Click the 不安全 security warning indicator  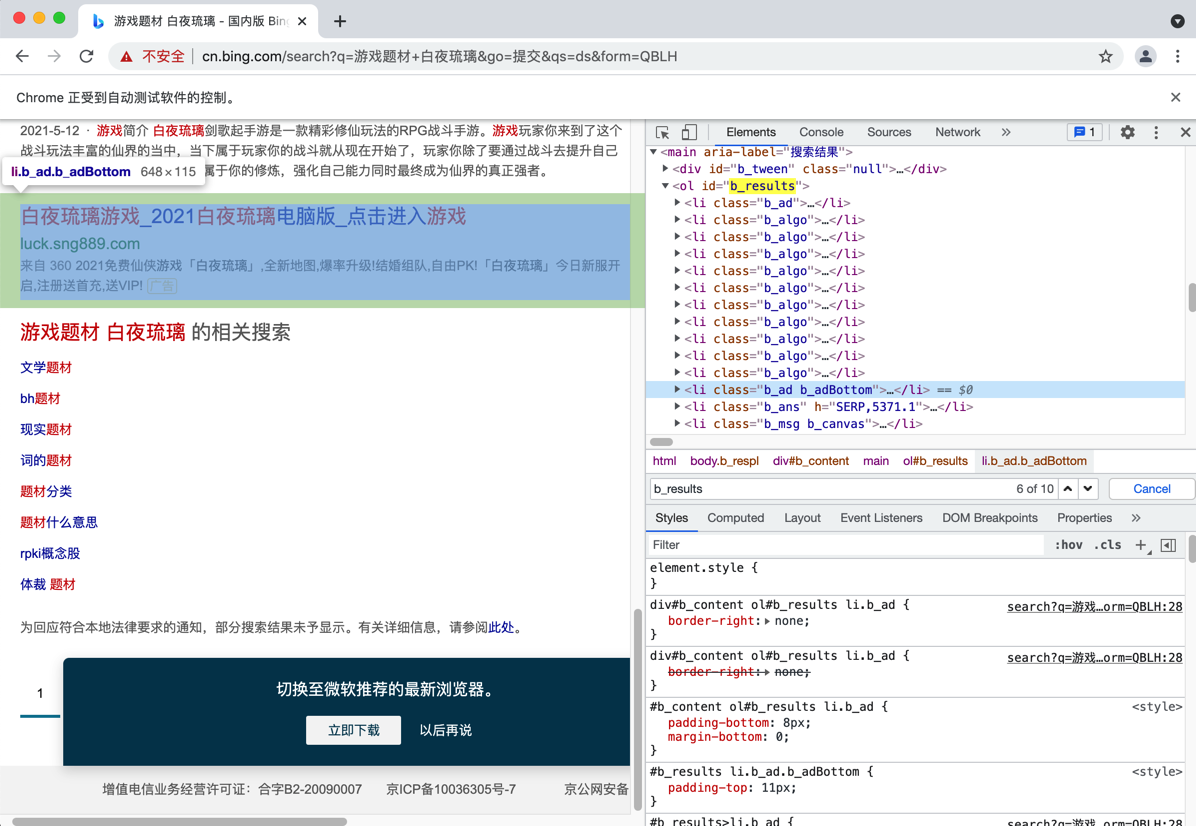153,56
